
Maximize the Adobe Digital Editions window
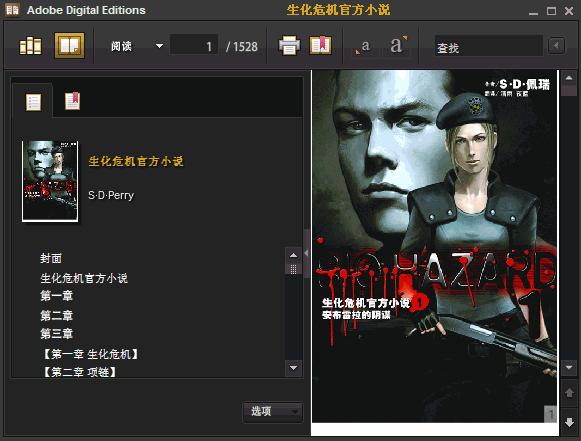[551, 11]
